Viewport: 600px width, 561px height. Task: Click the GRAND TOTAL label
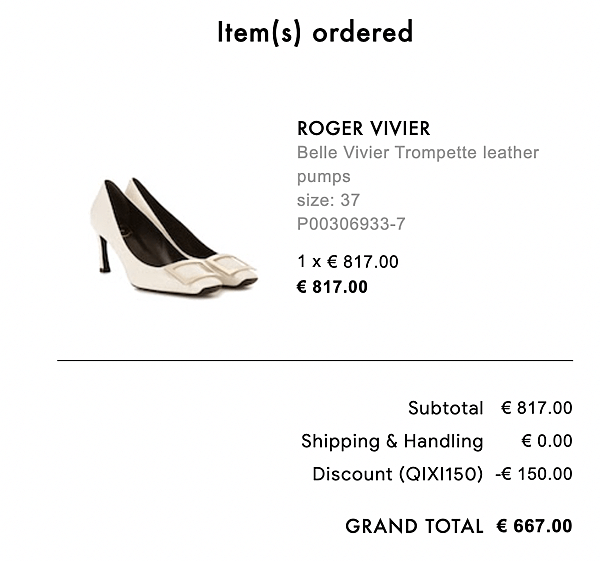414,526
